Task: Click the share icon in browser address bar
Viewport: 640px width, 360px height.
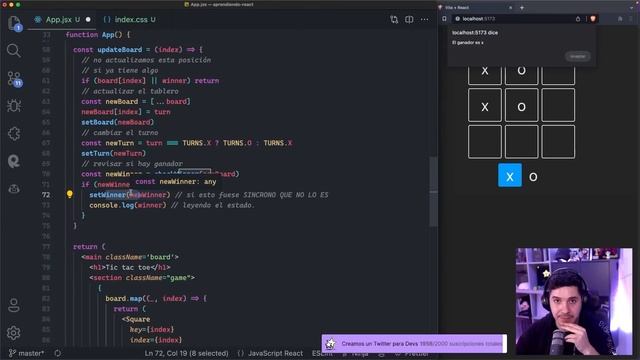Action: pos(578,19)
